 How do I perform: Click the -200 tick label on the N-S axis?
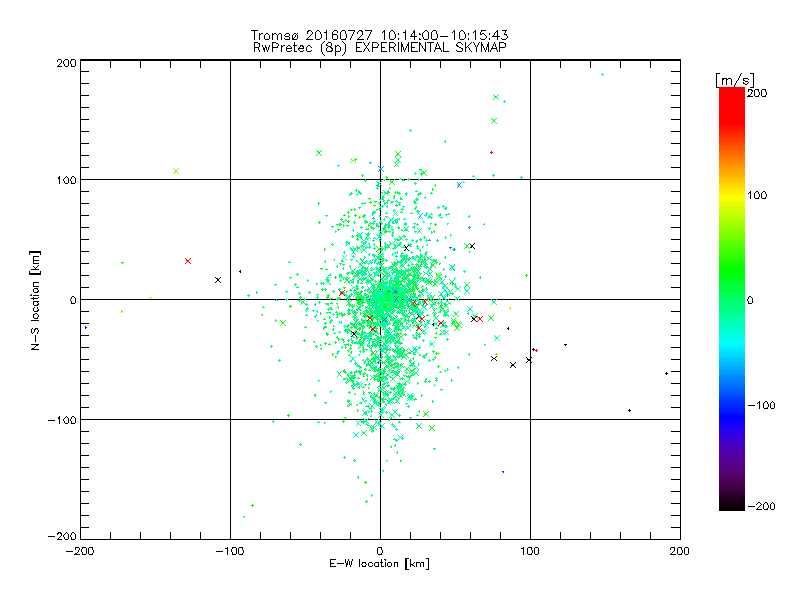pos(62,536)
